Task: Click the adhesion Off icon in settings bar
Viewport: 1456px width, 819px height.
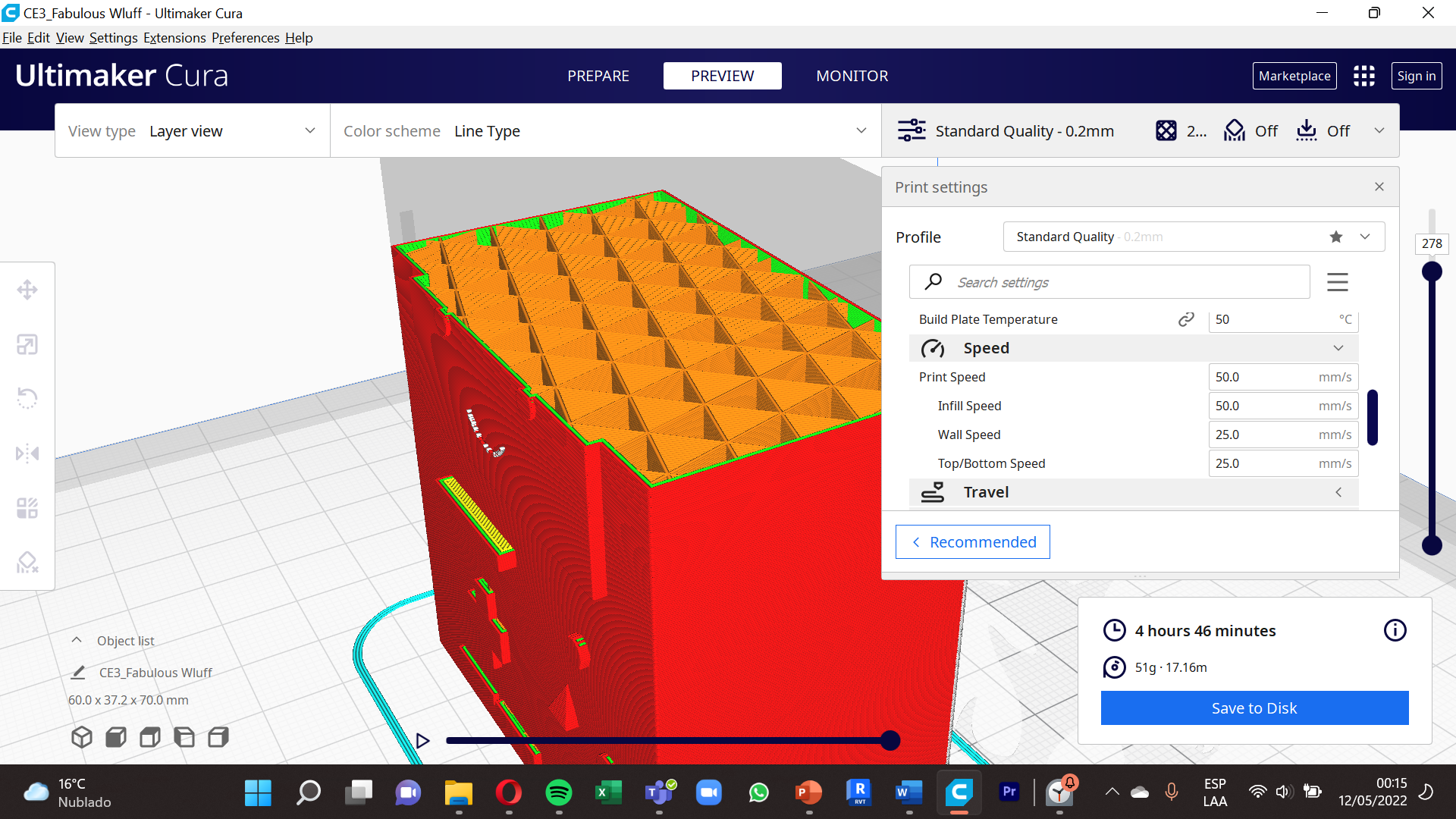Action: coord(1307,130)
